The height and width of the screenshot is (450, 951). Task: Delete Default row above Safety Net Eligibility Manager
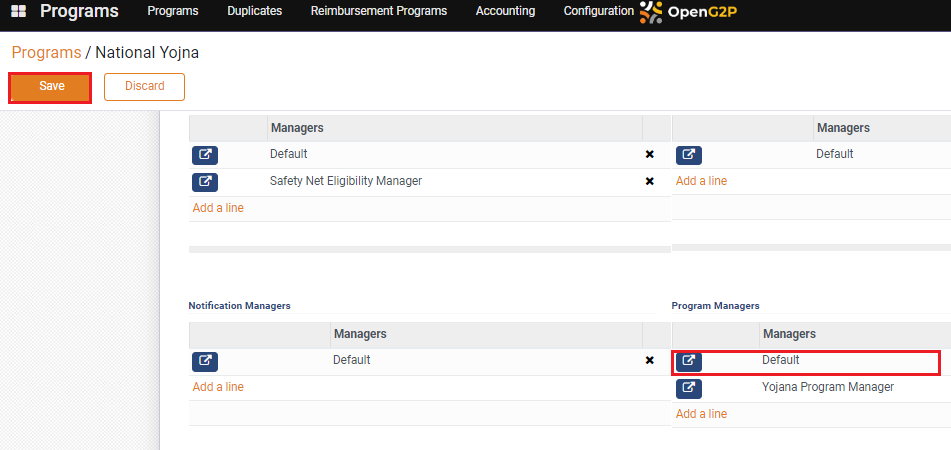pyautogui.click(x=649, y=155)
